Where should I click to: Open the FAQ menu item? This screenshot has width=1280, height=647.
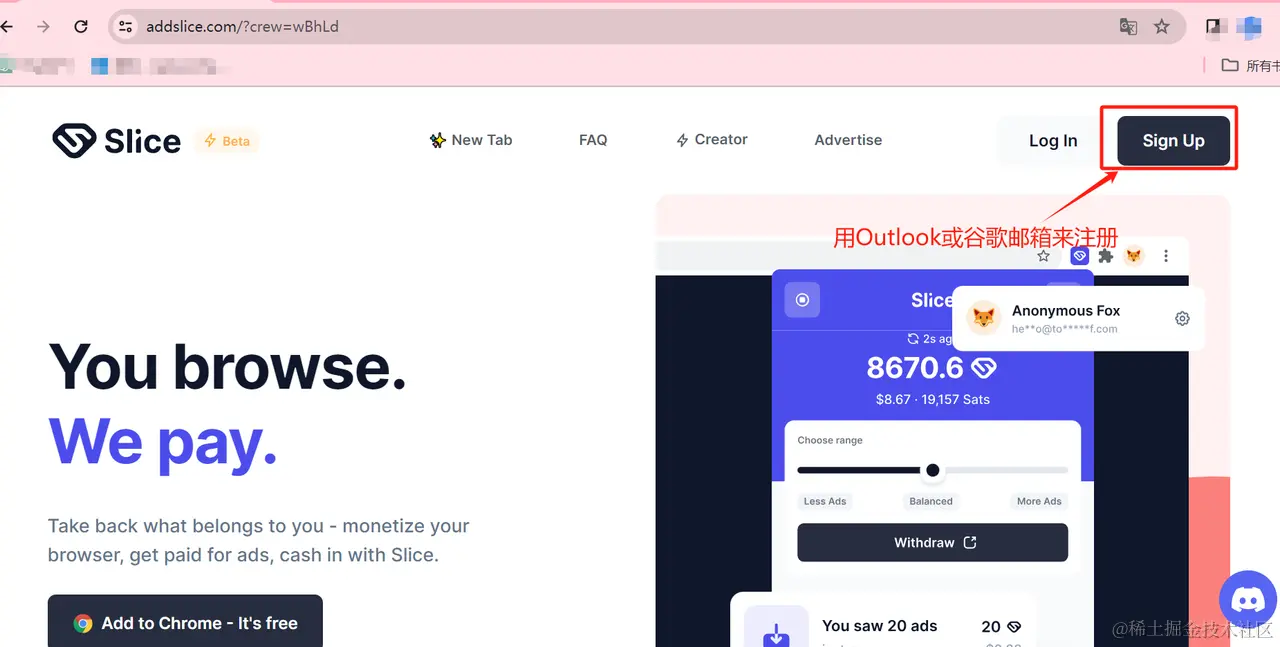point(593,140)
